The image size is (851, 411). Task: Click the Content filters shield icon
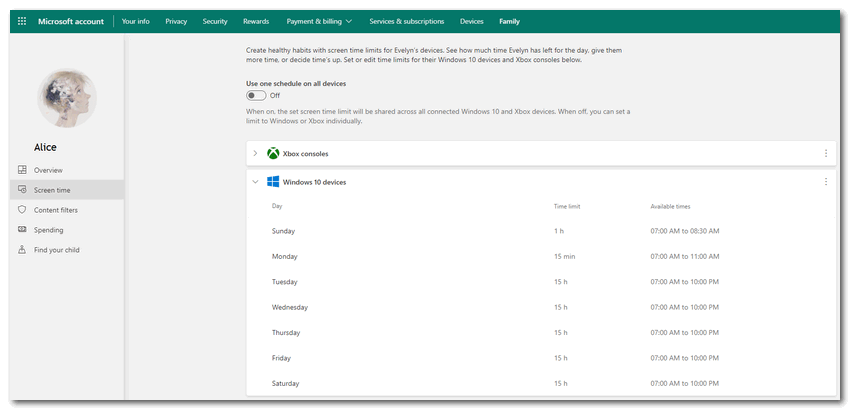click(x=22, y=210)
